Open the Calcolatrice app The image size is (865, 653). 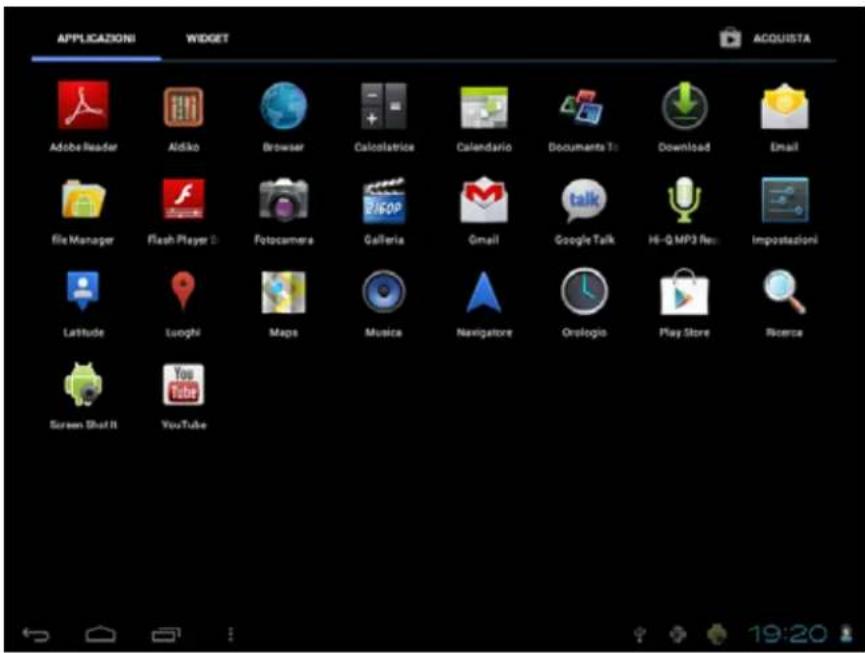point(383,105)
